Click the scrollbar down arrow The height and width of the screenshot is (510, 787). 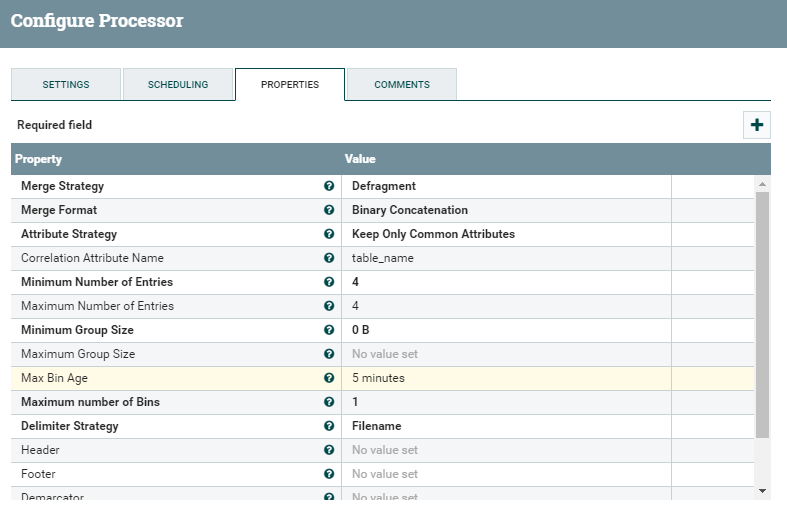coord(763,491)
